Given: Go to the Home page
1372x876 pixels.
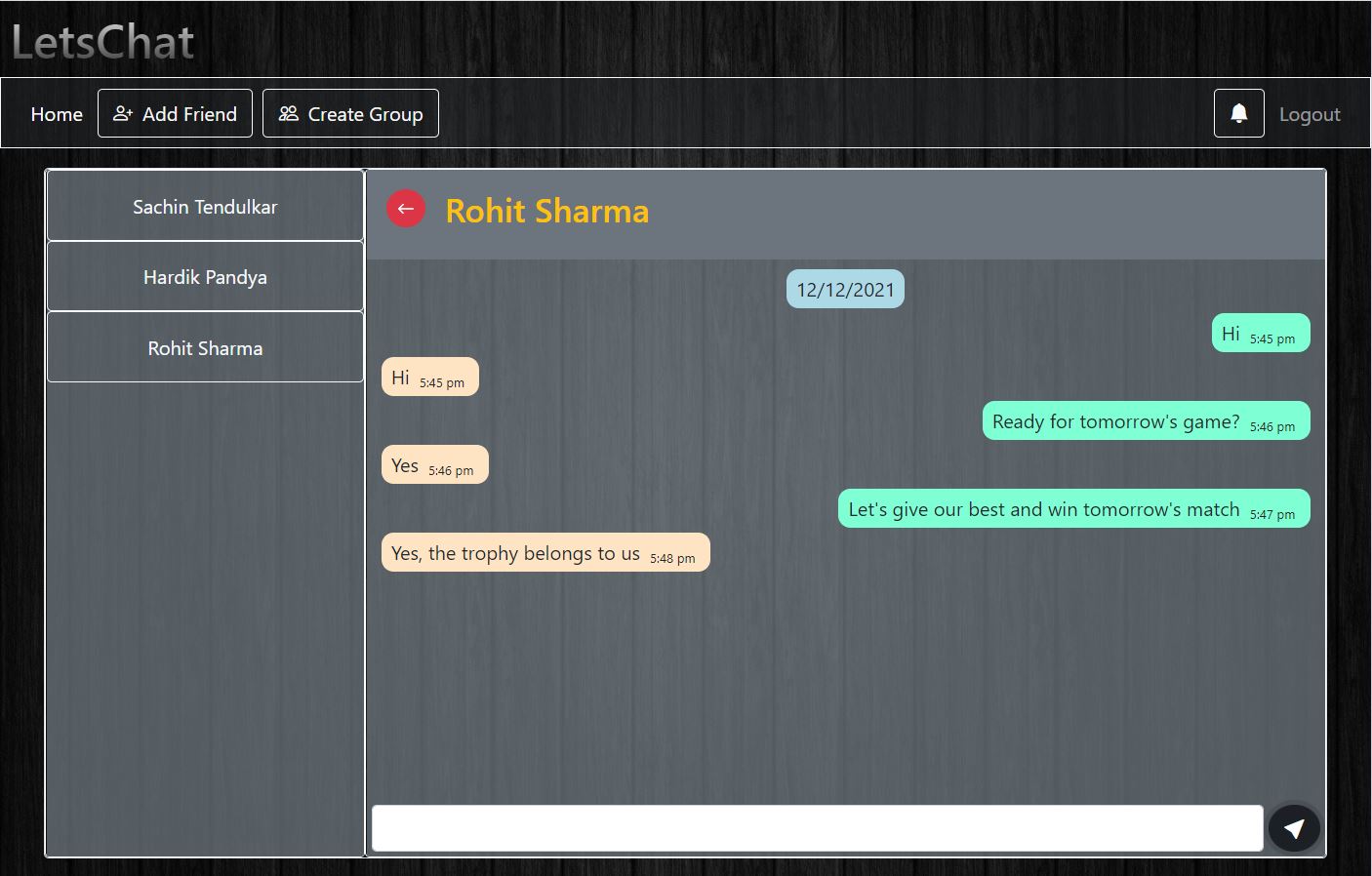Looking at the screenshot, I should click(57, 114).
